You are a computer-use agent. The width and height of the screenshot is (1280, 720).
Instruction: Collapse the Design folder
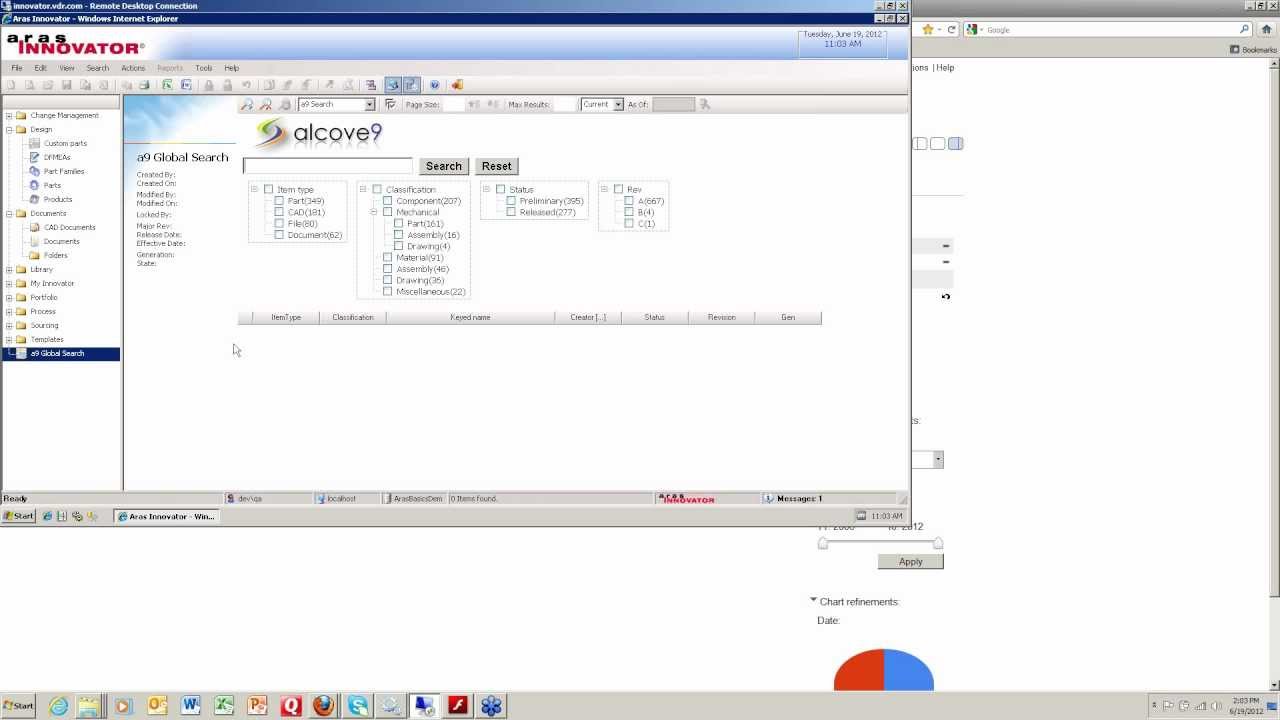9,129
